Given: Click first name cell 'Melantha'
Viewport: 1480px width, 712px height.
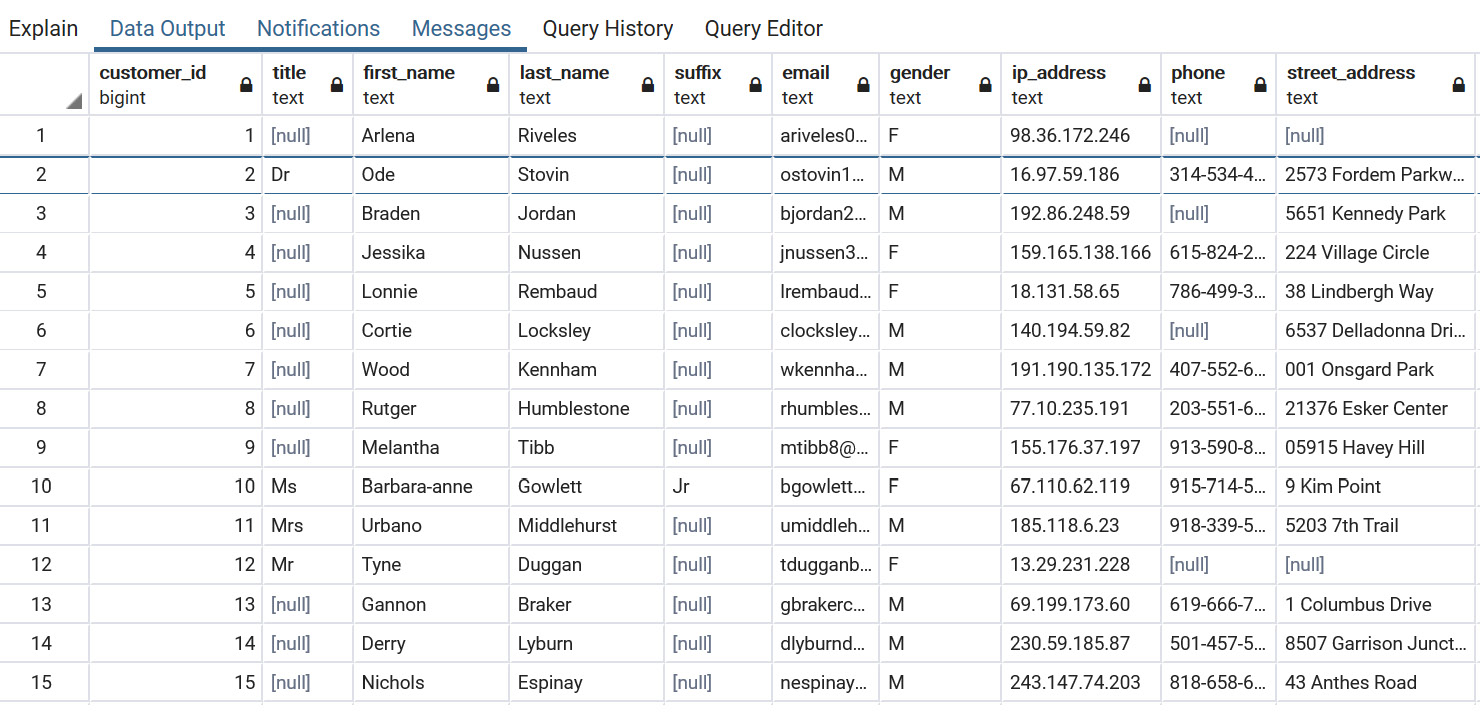Looking at the screenshot, I should [432, 447].
